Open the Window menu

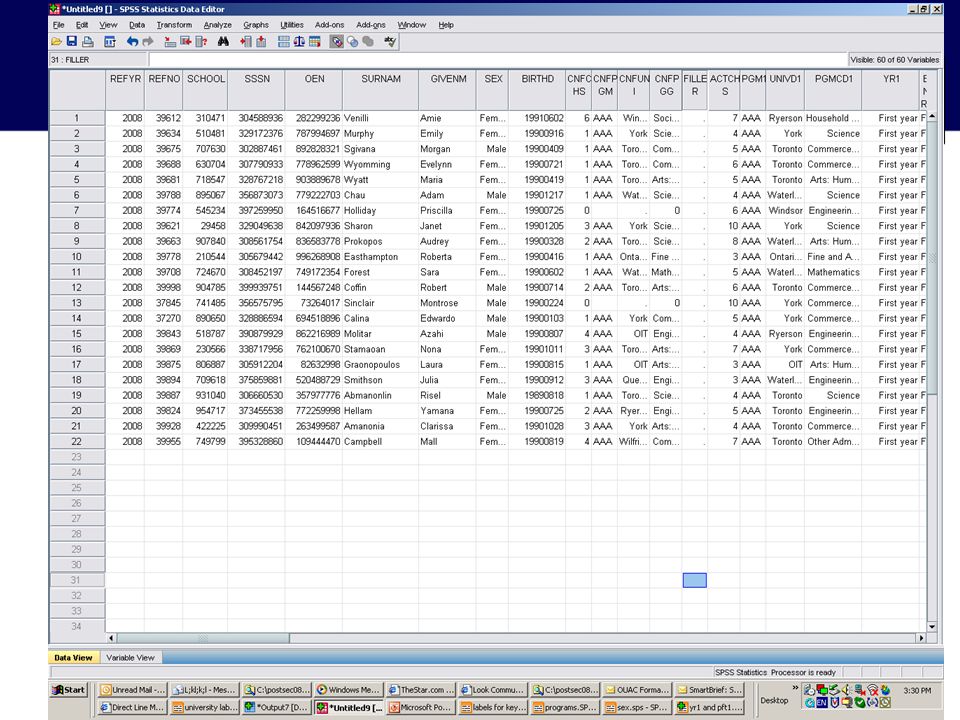click(x=411, y=25)
